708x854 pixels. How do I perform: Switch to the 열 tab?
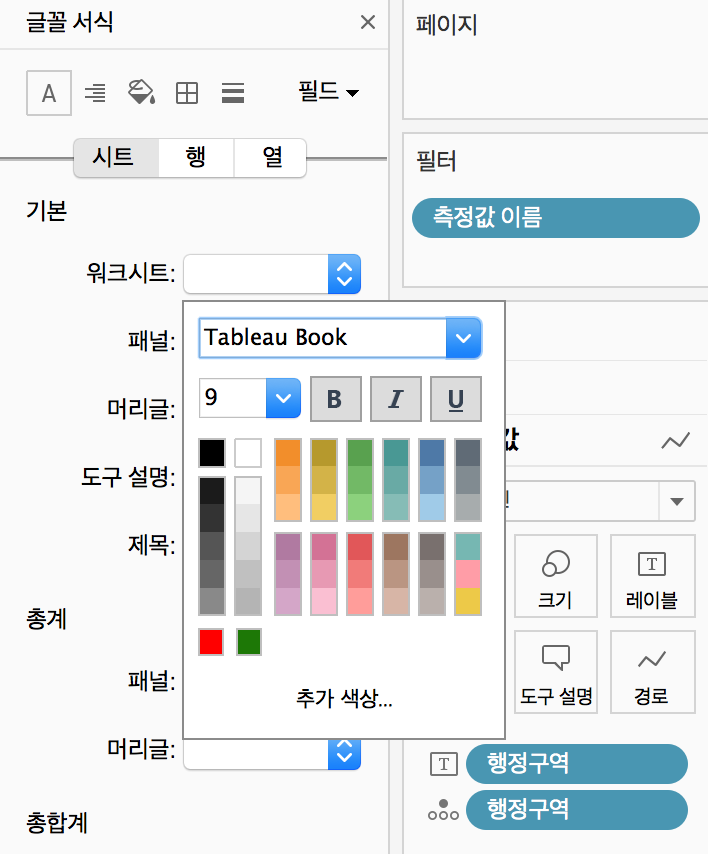coord(270,158)
